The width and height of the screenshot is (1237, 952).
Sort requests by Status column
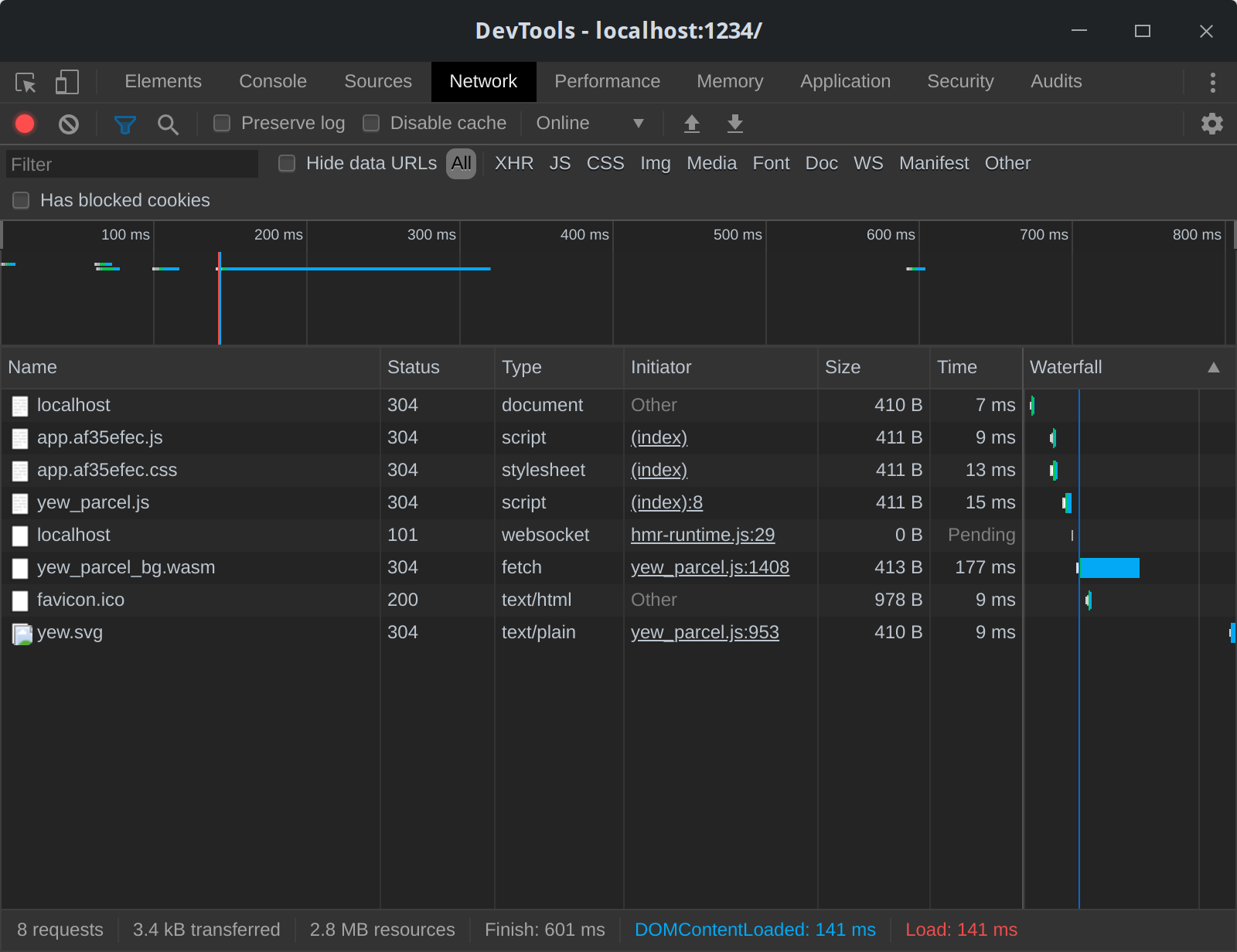[x=437, y=368]
